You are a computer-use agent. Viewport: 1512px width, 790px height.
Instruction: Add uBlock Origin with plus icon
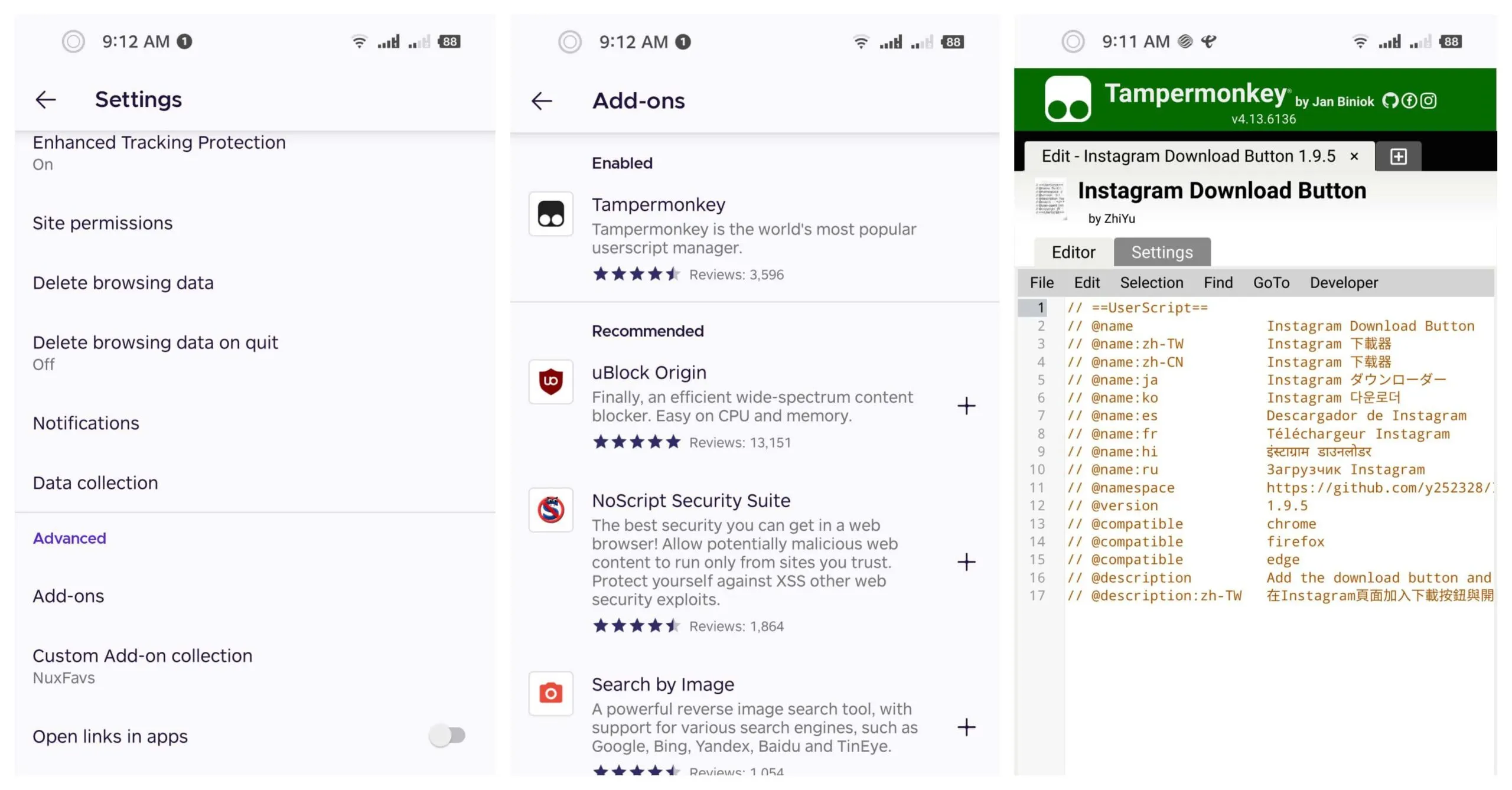(x=966, y=406)
